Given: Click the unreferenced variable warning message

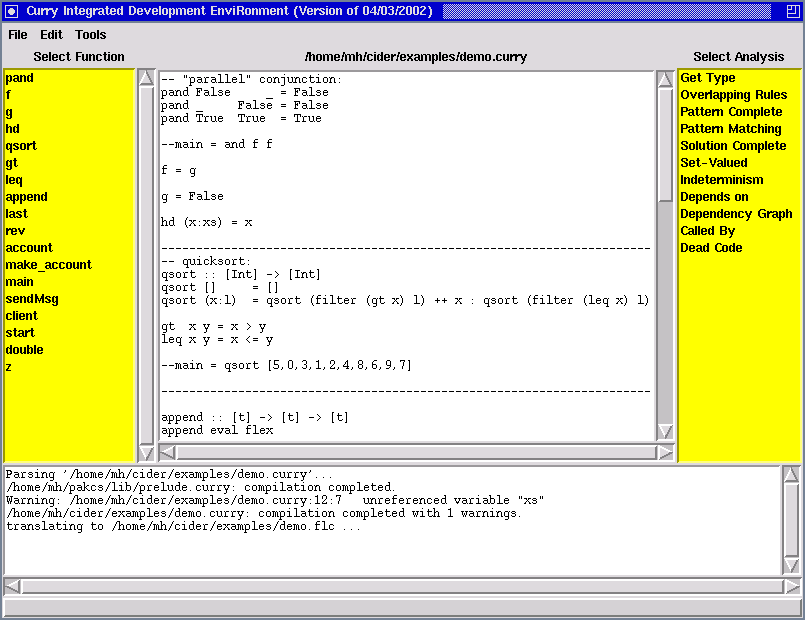Looking at the screenshot, I should [x=275, y=500].
